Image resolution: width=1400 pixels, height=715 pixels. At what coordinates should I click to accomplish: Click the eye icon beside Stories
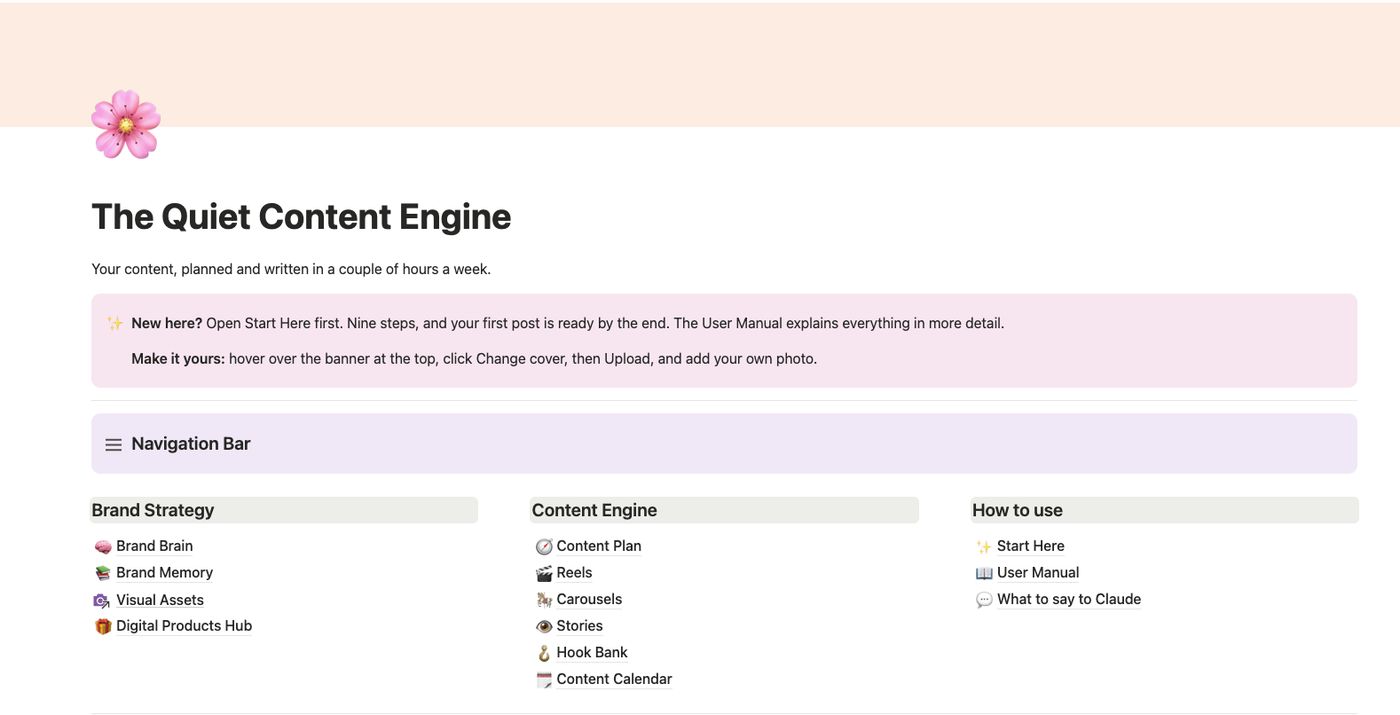click(x=544, y=627)
